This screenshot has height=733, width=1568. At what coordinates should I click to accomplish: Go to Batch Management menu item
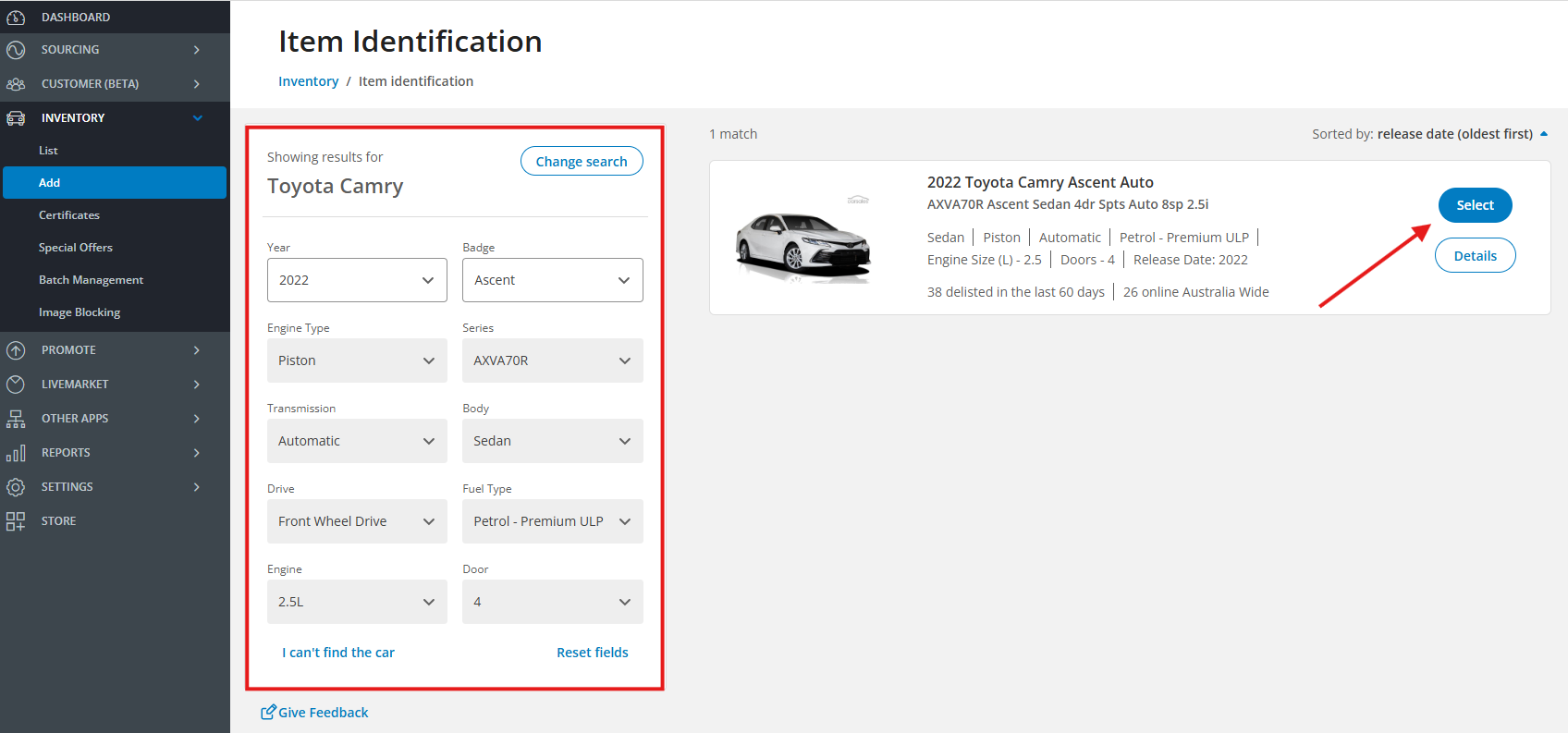pos(91,280)
